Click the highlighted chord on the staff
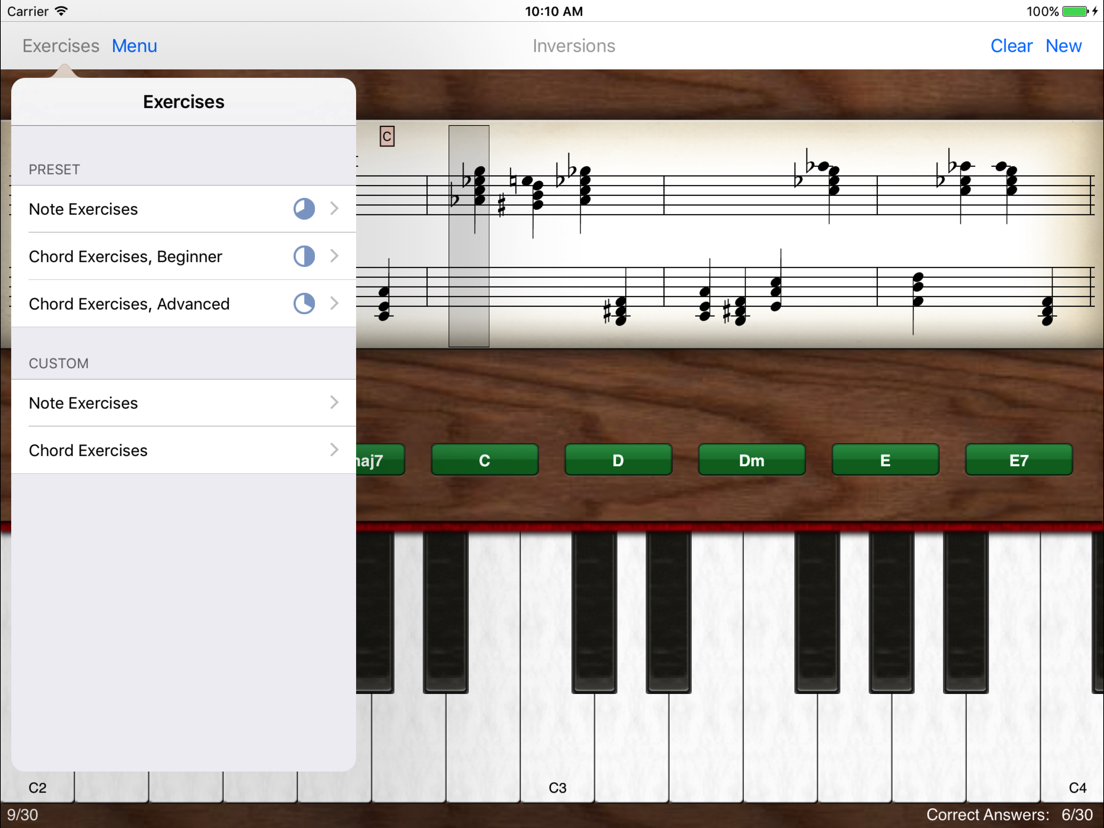This screenshot has height=828, width=1104. tap(469, 236)
